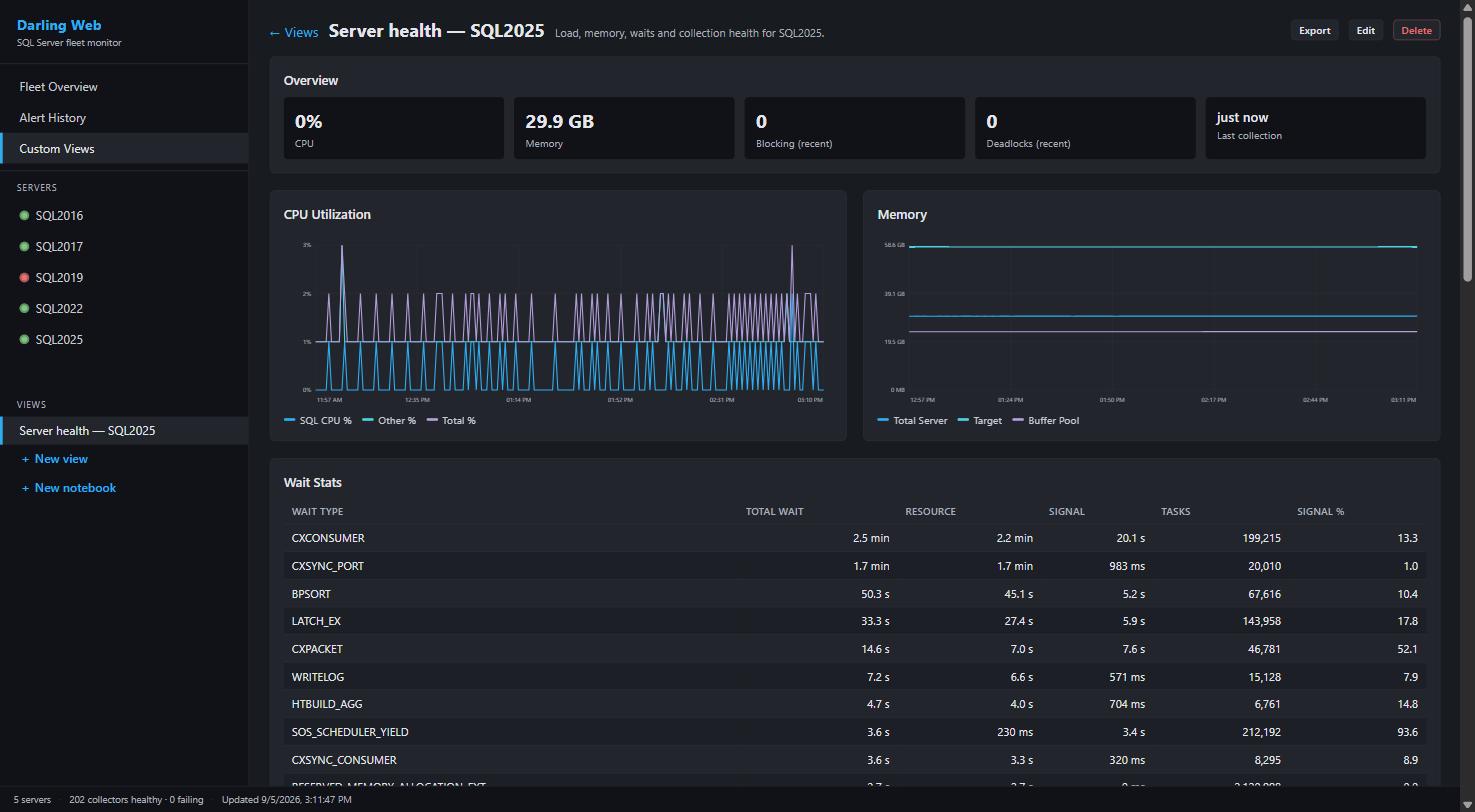Click the Darling Web logo title
1475x812 pixels.
59,26
